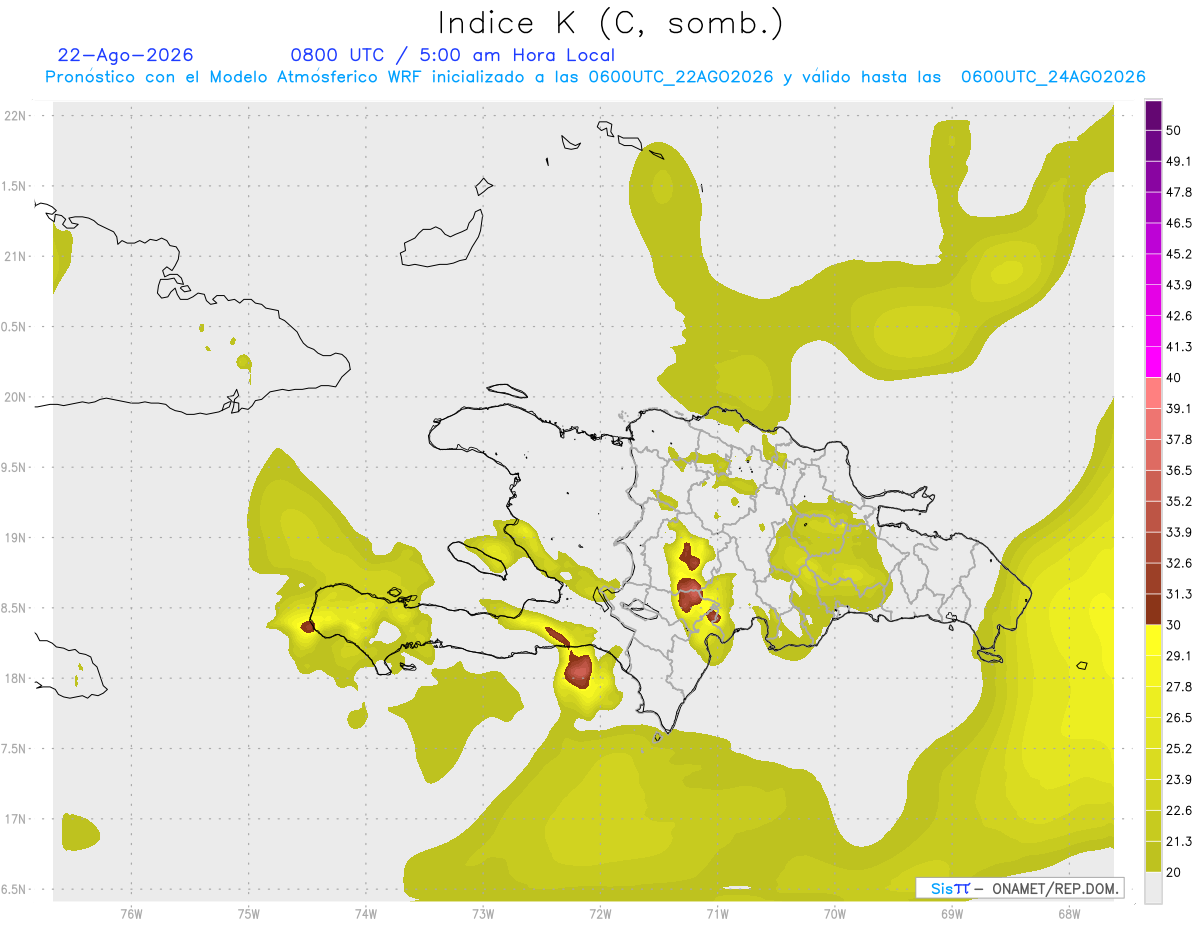The image size is (1200, 927).
Task: Click longitude label "70W"
Action: pos(835,913)
